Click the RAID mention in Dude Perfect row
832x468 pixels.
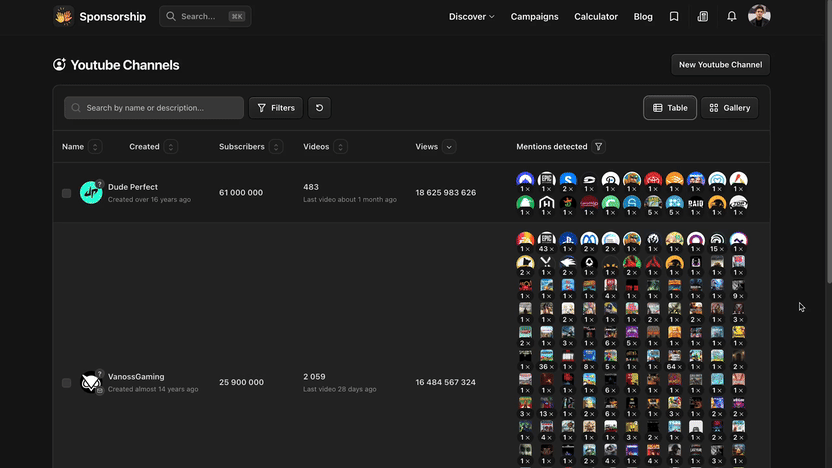[x=696, y=204]
